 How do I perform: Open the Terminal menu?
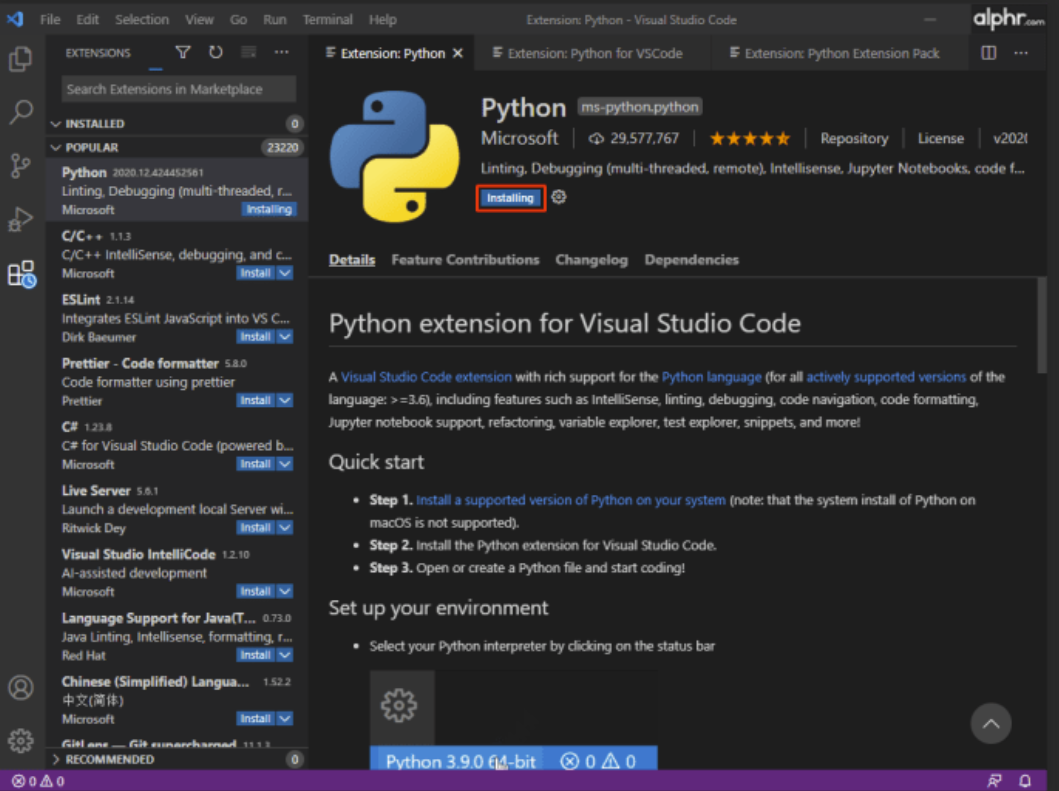point(328,20)
